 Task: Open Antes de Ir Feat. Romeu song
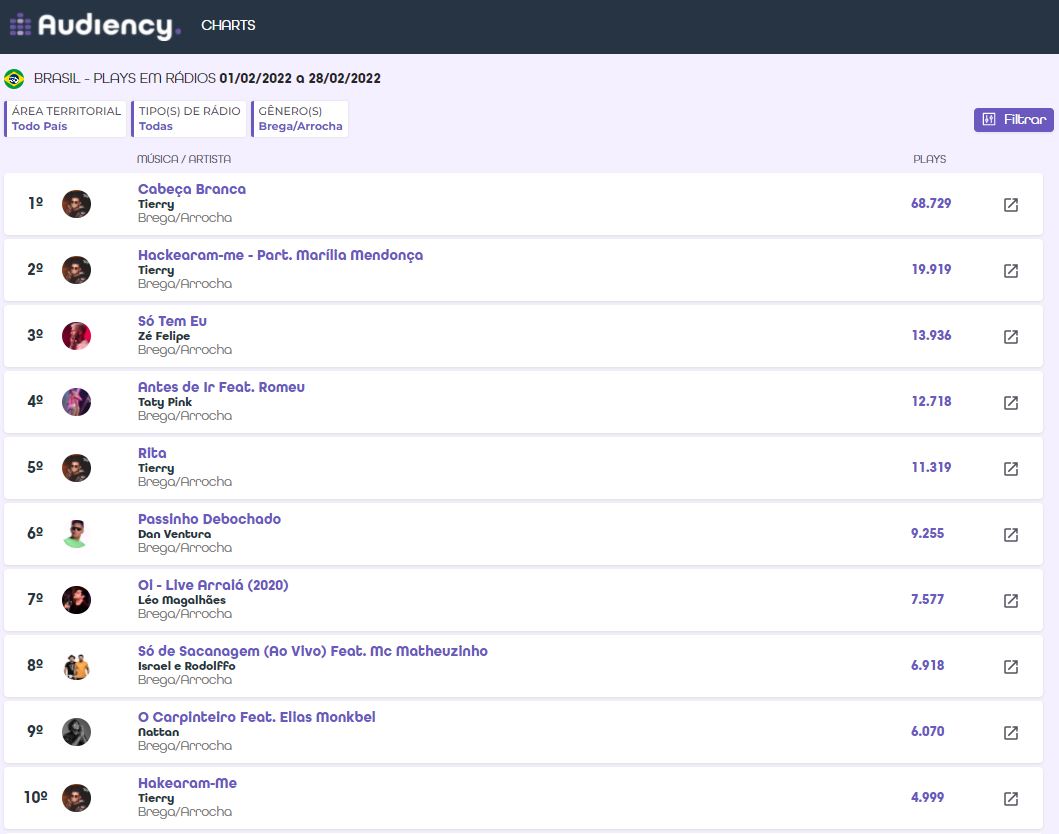[221, 387]
